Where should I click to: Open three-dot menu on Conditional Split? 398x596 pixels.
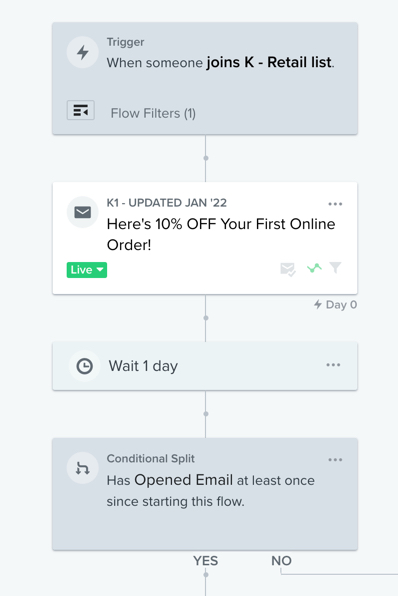point(335,460)
